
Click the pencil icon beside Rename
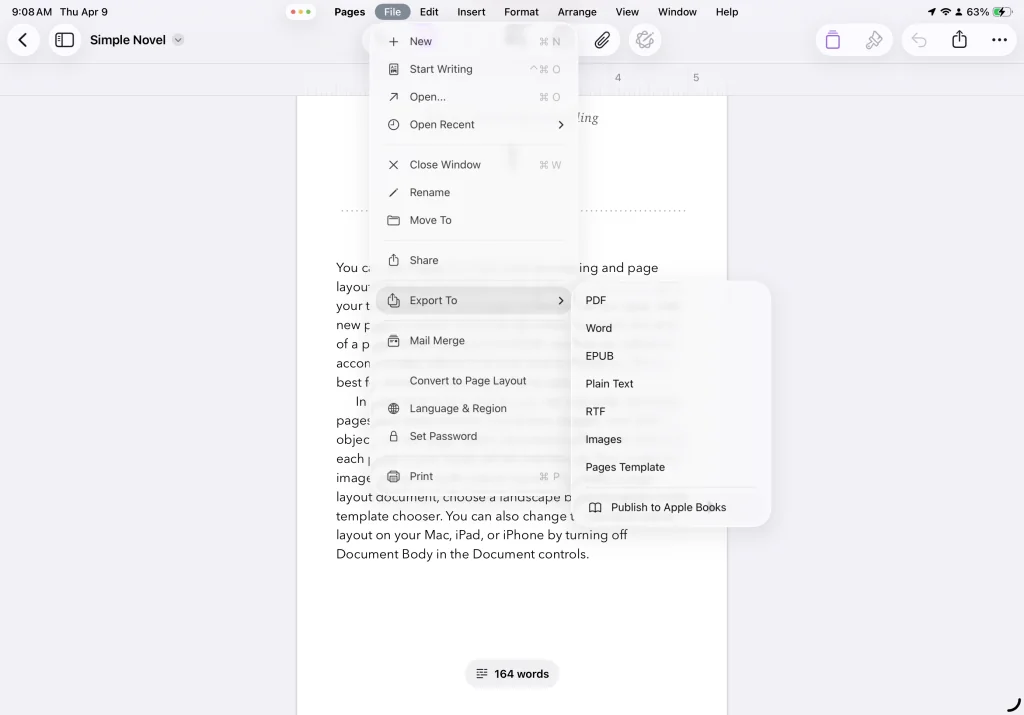coord(393,193)
